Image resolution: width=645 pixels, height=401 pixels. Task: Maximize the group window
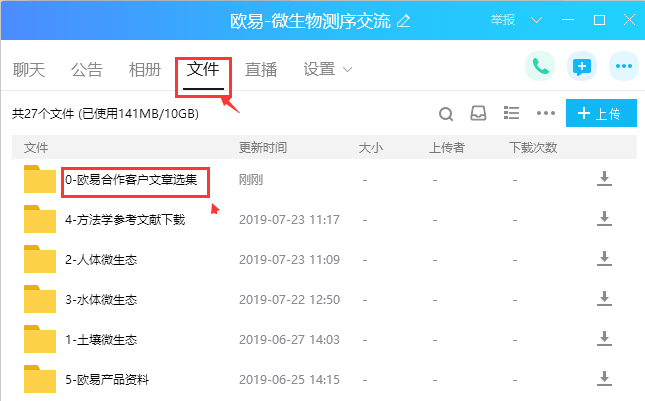tap(599, 20)
